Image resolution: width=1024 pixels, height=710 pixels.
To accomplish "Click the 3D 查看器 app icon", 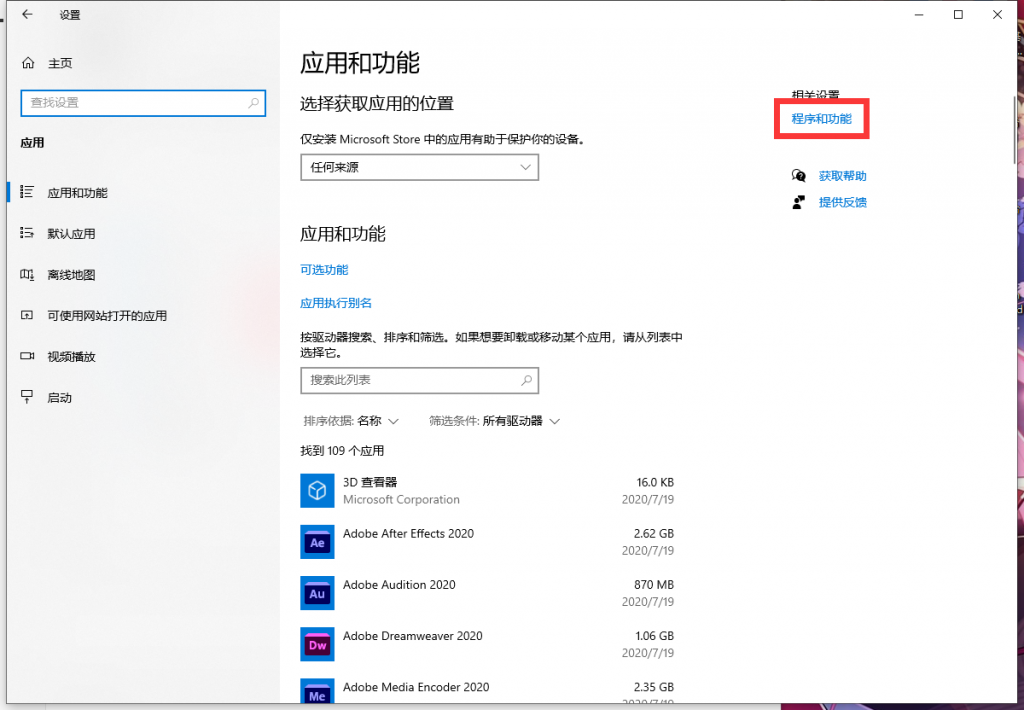I will 317,491.
